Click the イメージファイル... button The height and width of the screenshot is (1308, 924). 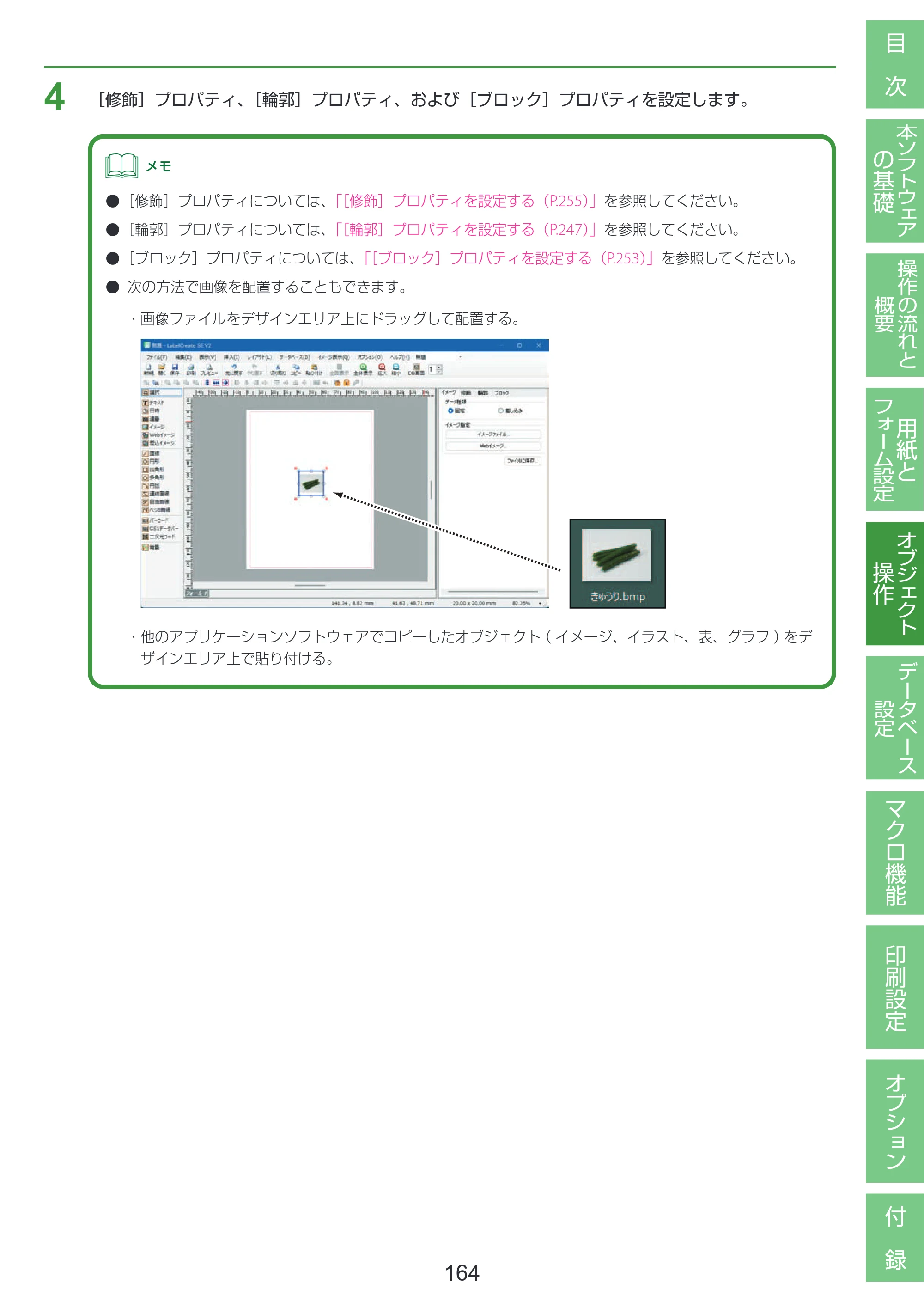click(493, 434)
